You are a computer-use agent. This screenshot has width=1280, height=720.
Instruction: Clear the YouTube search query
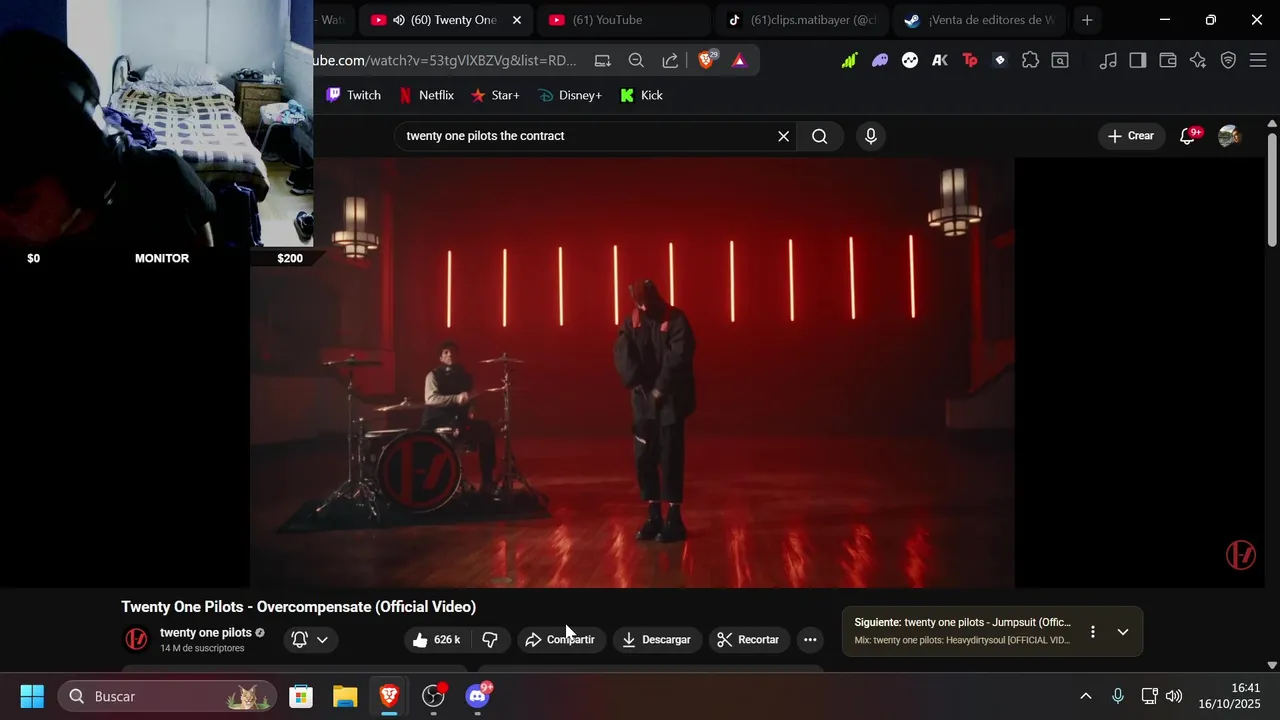pyautogui.click(x=784, y=136)
